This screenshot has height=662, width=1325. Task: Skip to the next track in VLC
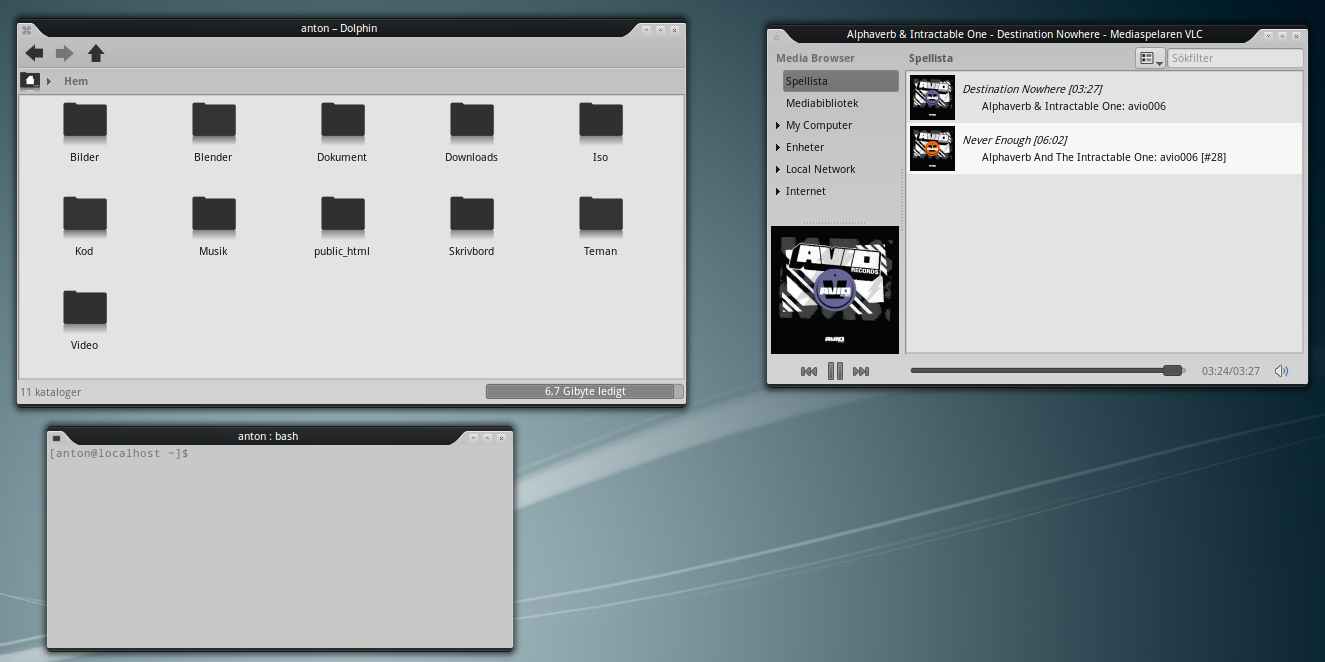(861, 372)
